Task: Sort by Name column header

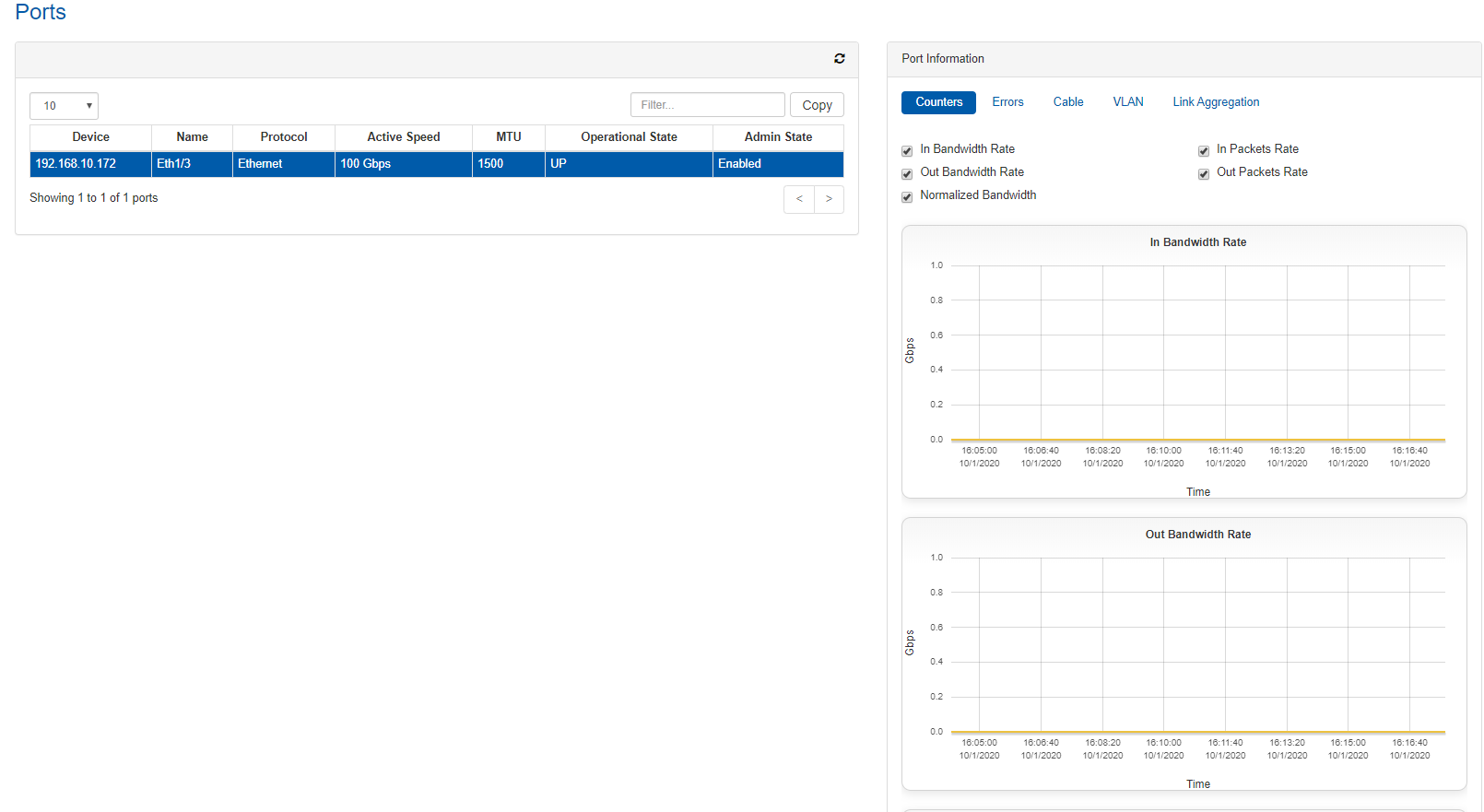Action: coord(192,137)
